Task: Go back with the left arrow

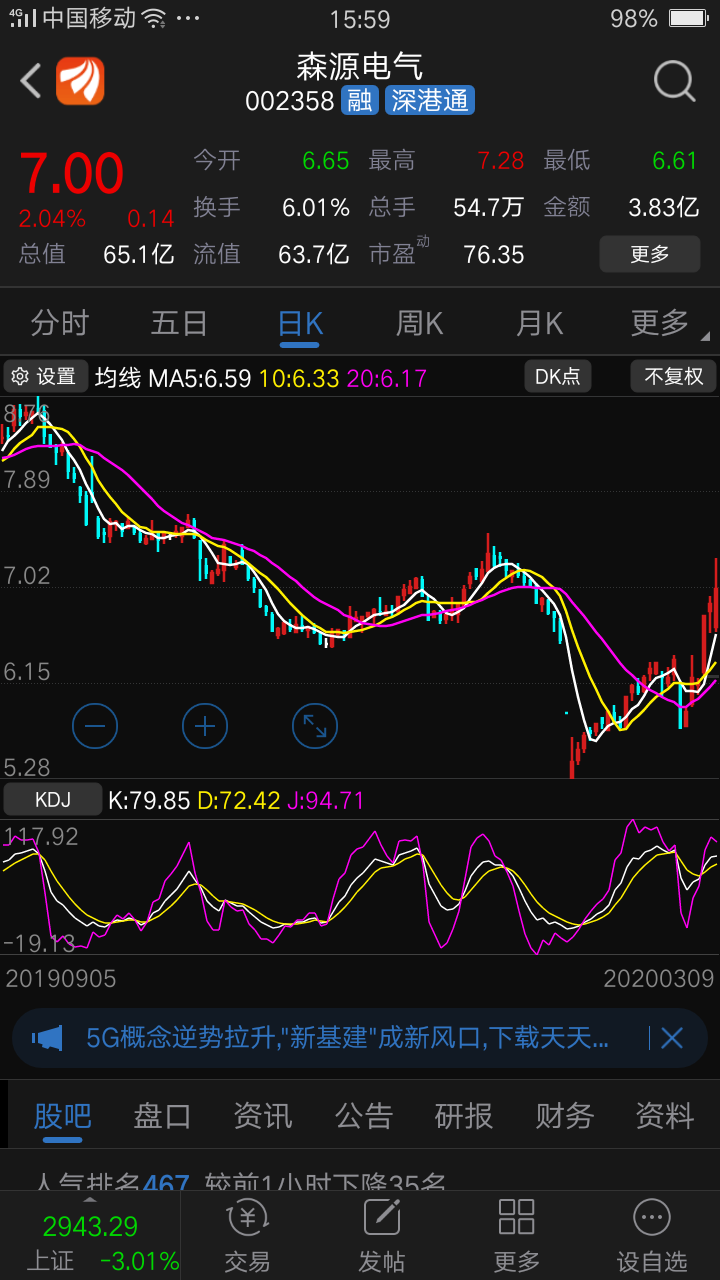Action: [x=31, y=81]
